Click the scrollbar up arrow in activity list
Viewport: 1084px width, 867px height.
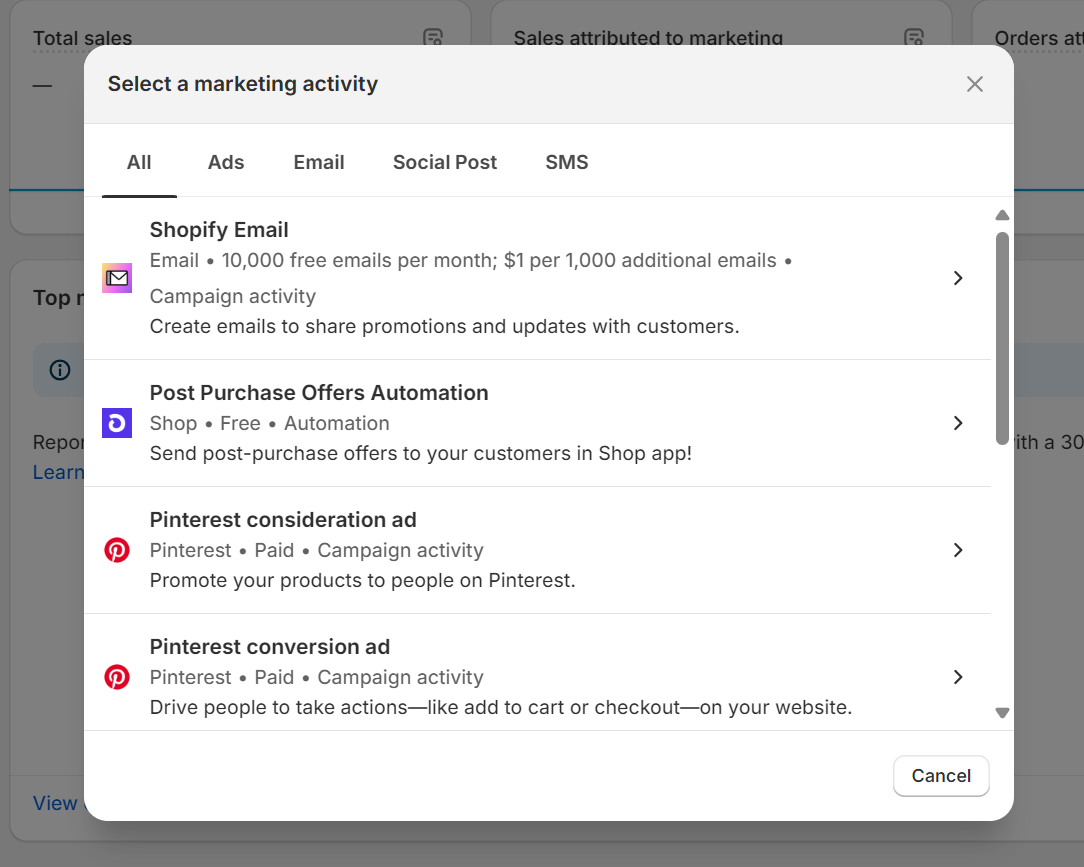(1002, 215)
